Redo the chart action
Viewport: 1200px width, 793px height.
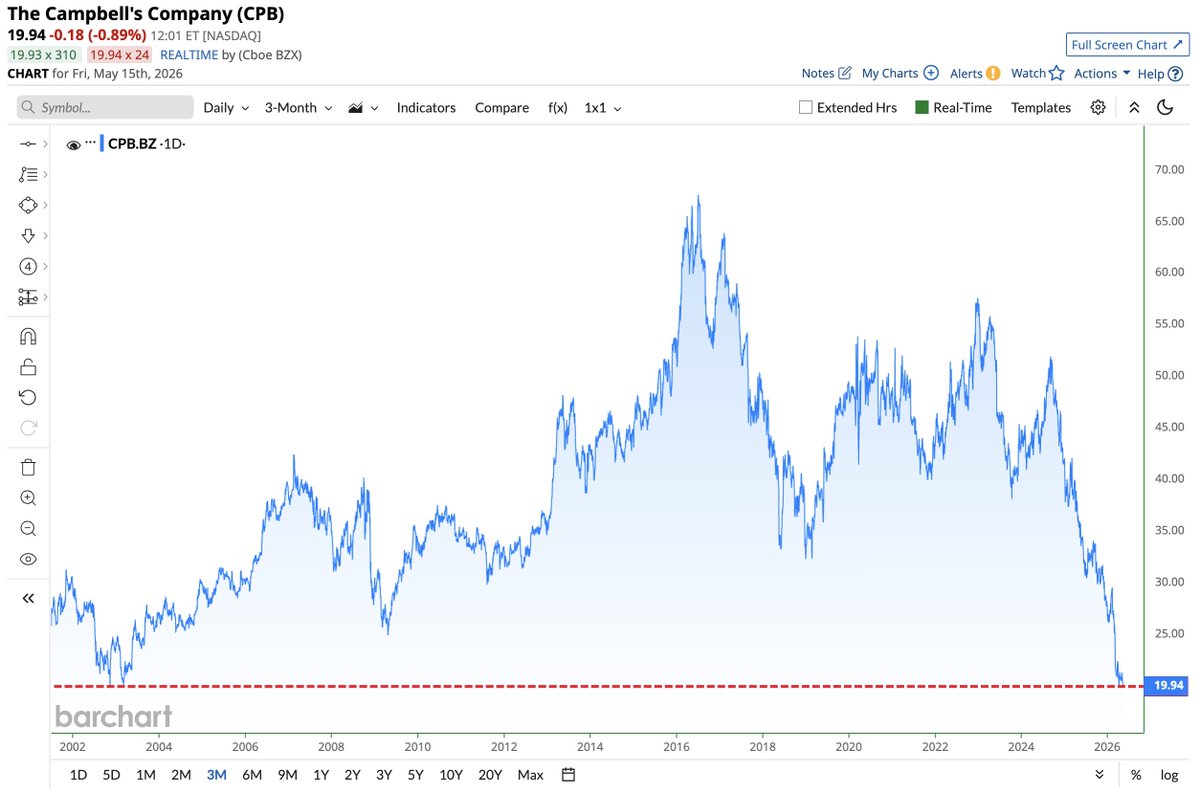click(x=28, y=428)
